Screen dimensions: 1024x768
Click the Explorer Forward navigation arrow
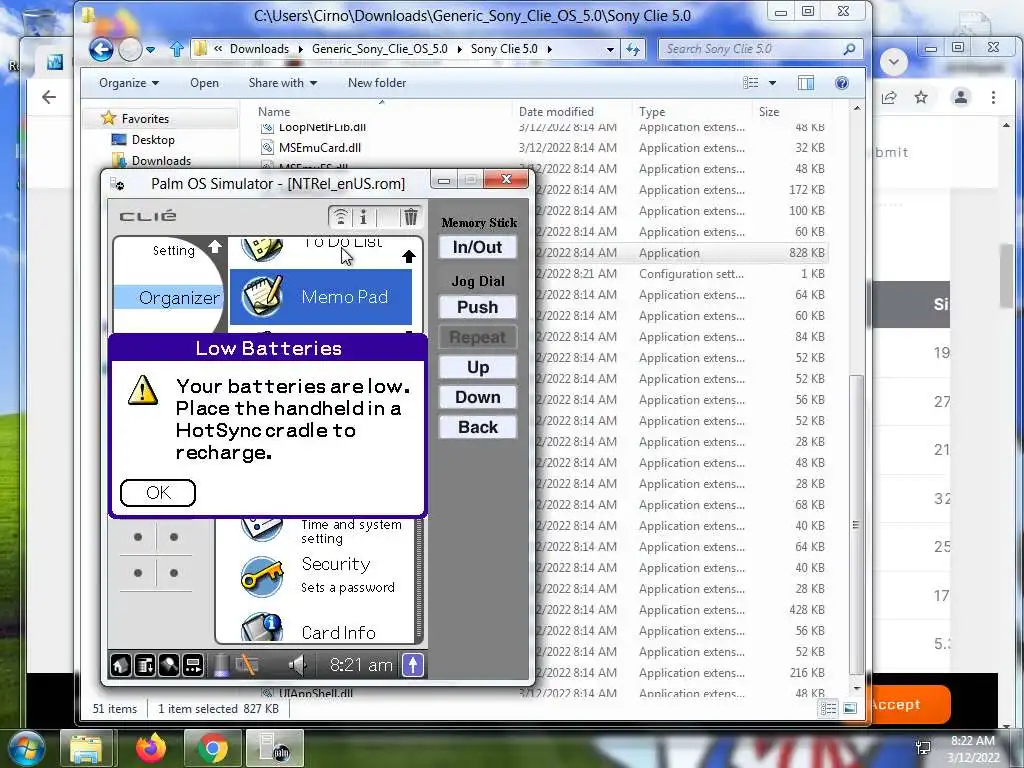point(130,49)
